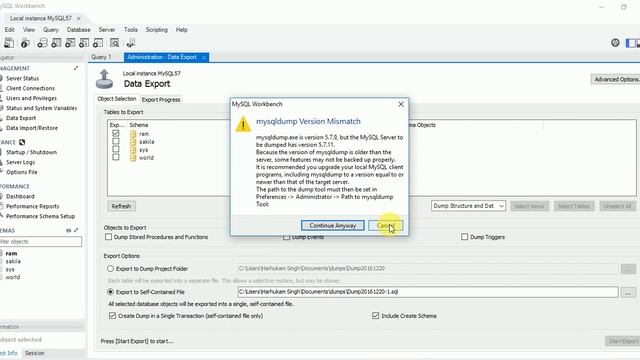This screenshot has width=640, height=360.
Task: Click Cancel in version mismatch dialog
Action: pyautogui.click(x=385, y=225)
